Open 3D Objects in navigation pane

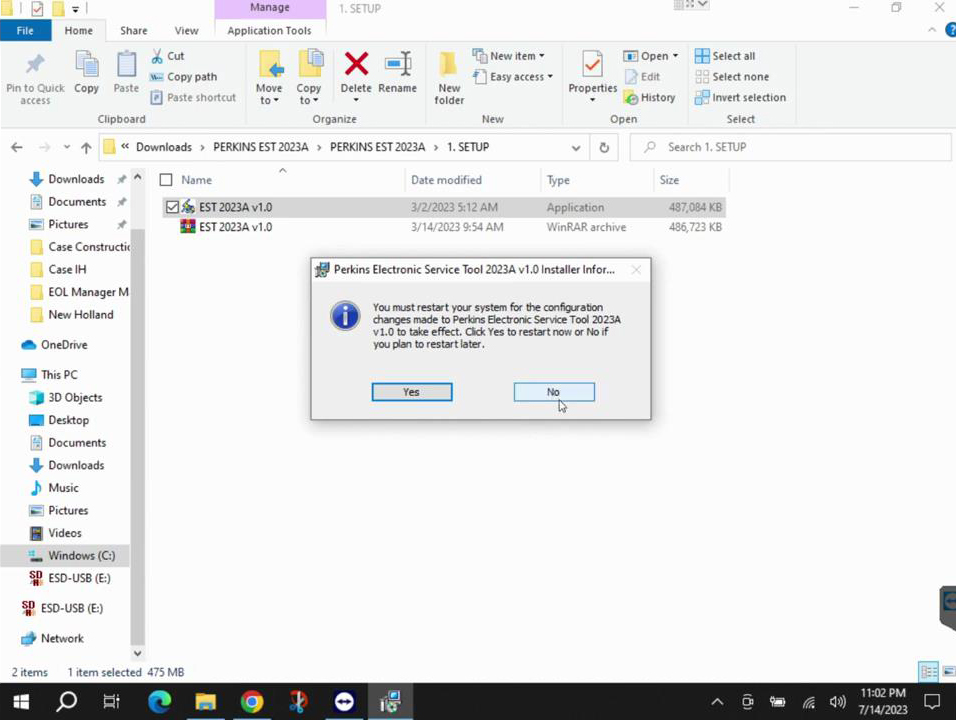[x=75, y=397]
